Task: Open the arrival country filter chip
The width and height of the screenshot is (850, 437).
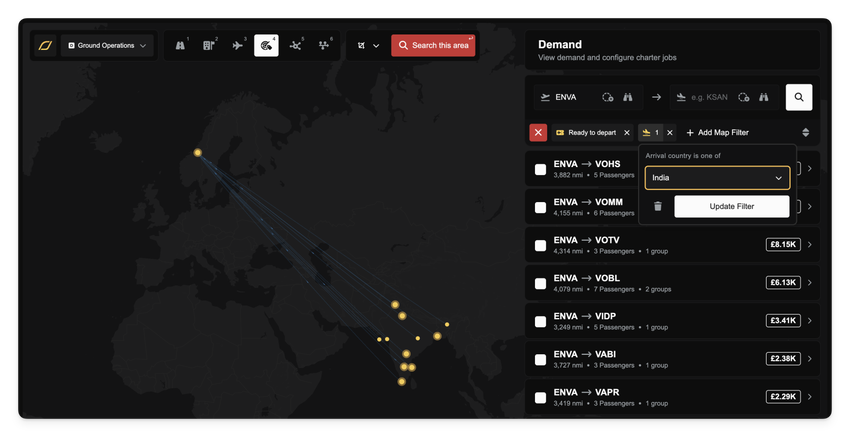Action: (x=651, y=132)
